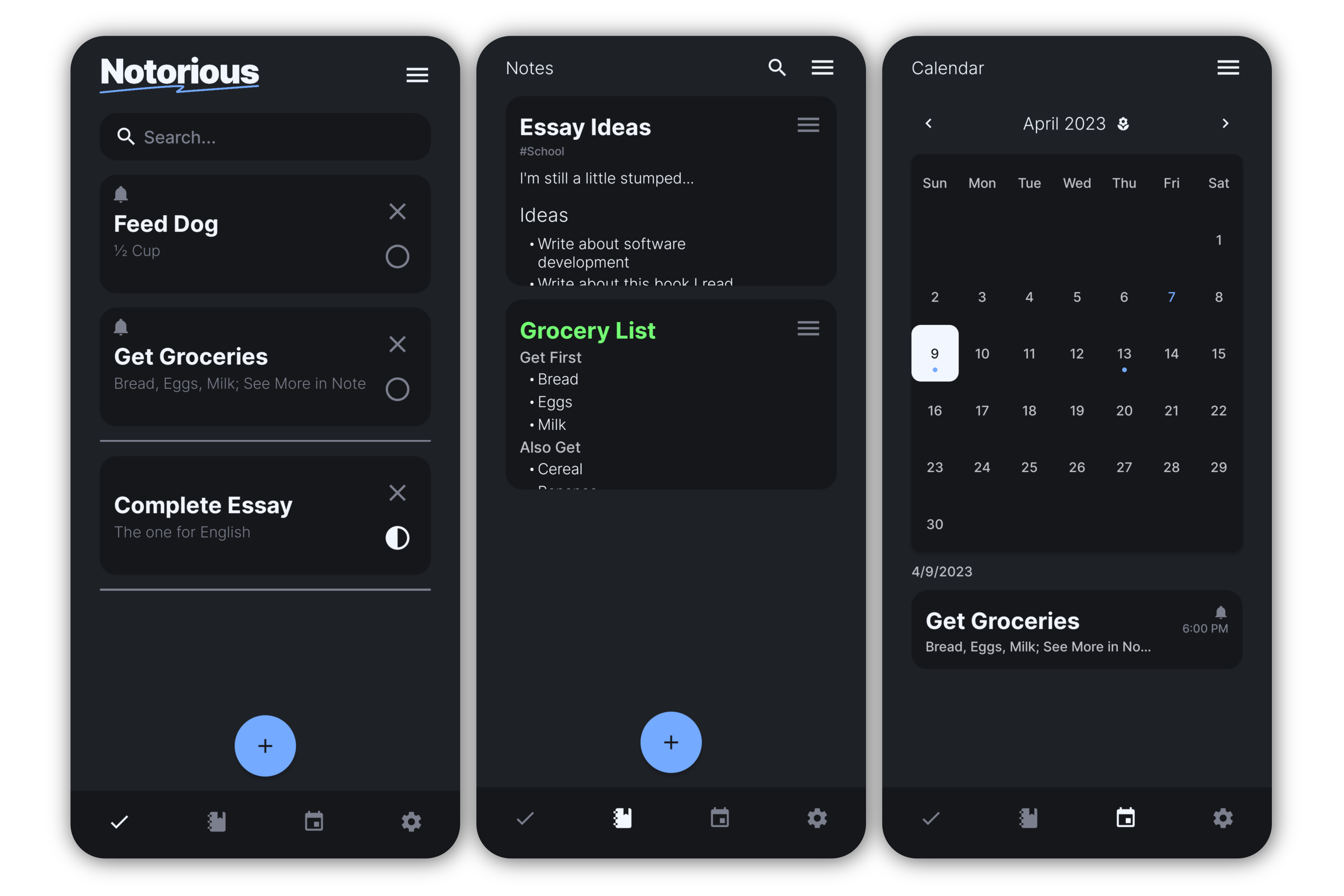Add new note using blue plus button

671,743
